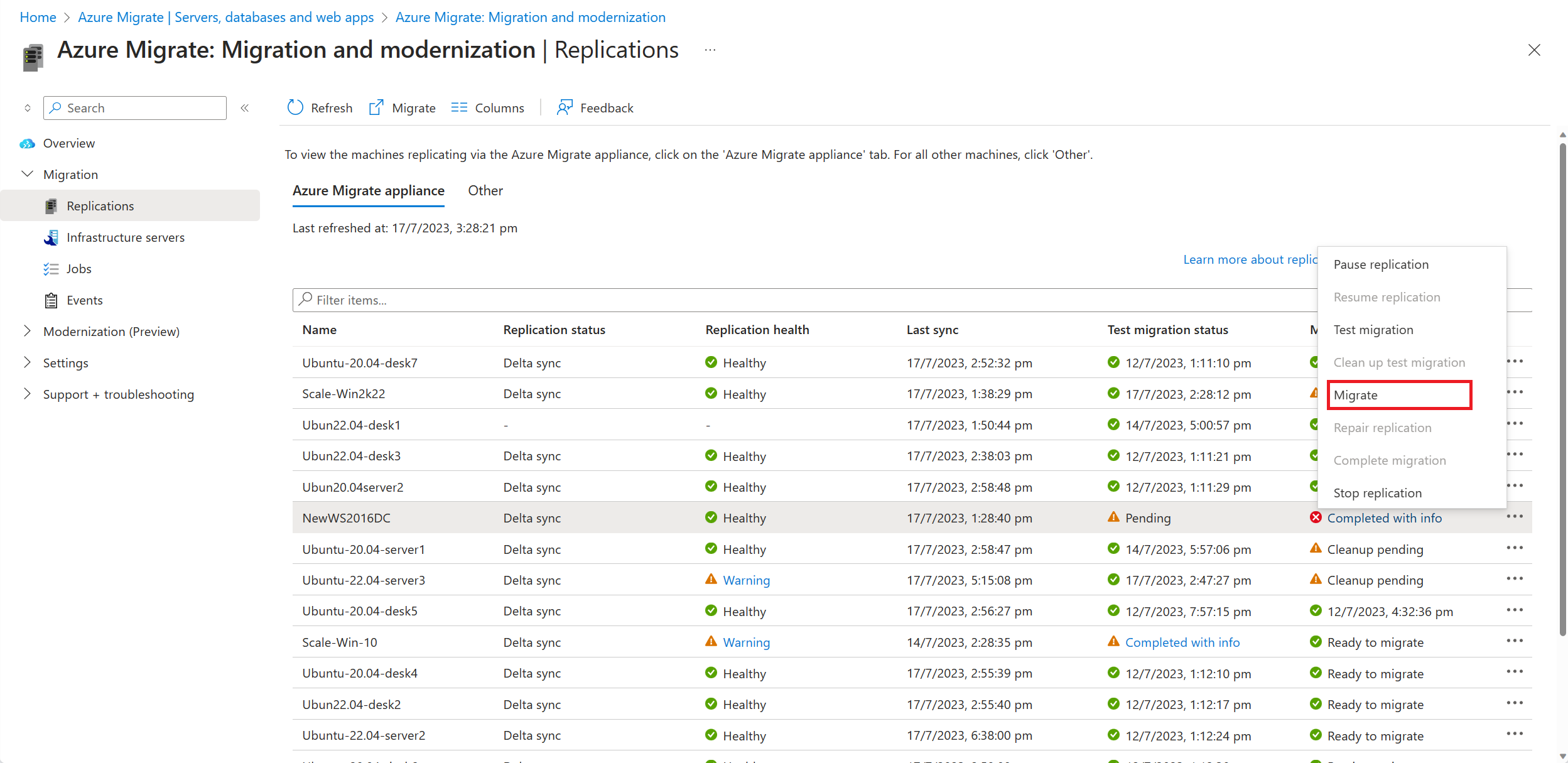Image resolution: width=1568 pixels, height=763 pixels.
Task: Switch to the 'Other' tab
Action: click(x=486, y=189)
